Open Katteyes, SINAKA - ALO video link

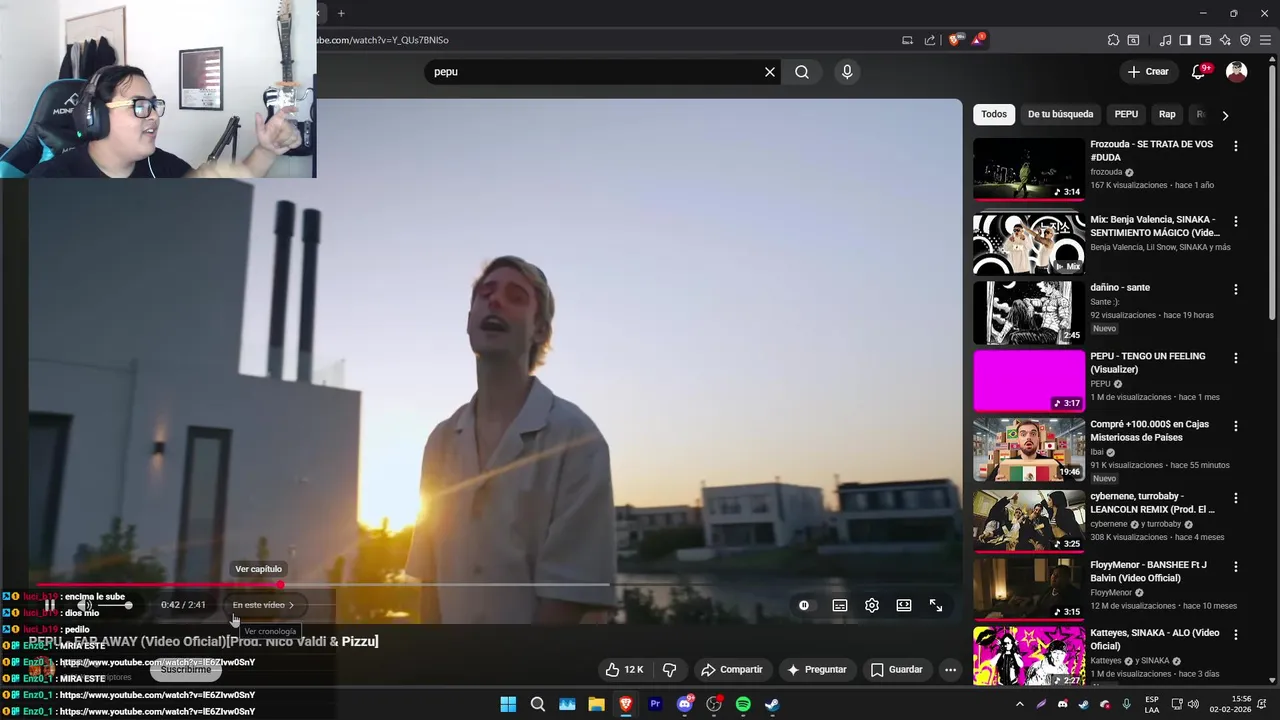pos(1154,639)
